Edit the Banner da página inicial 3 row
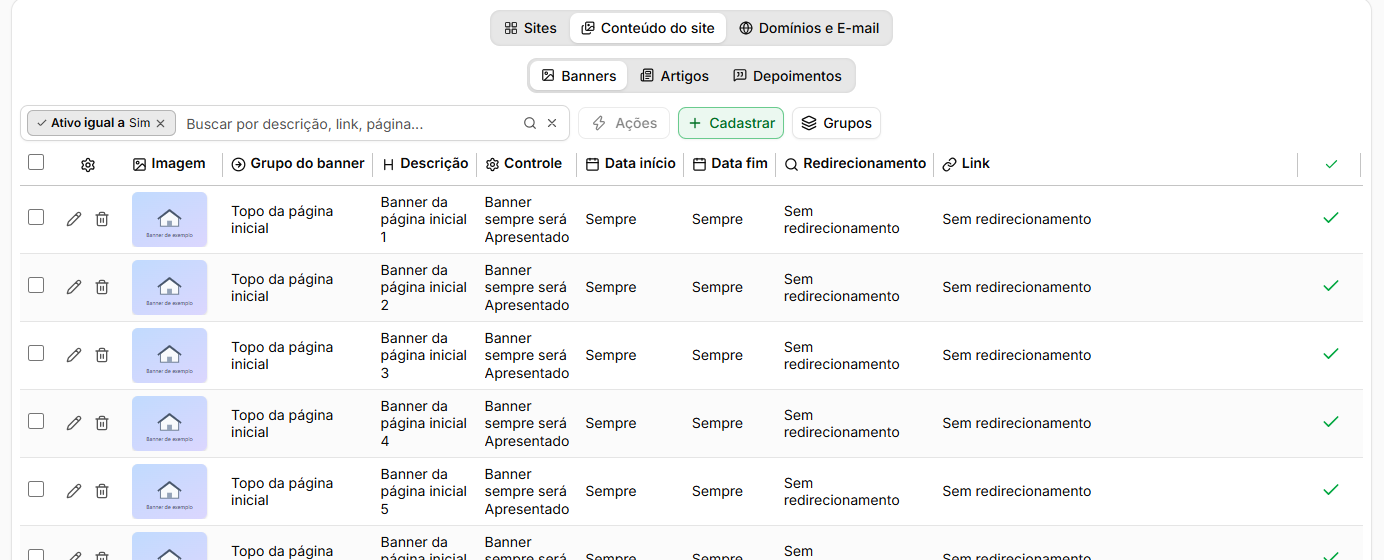 click(74, 355)
